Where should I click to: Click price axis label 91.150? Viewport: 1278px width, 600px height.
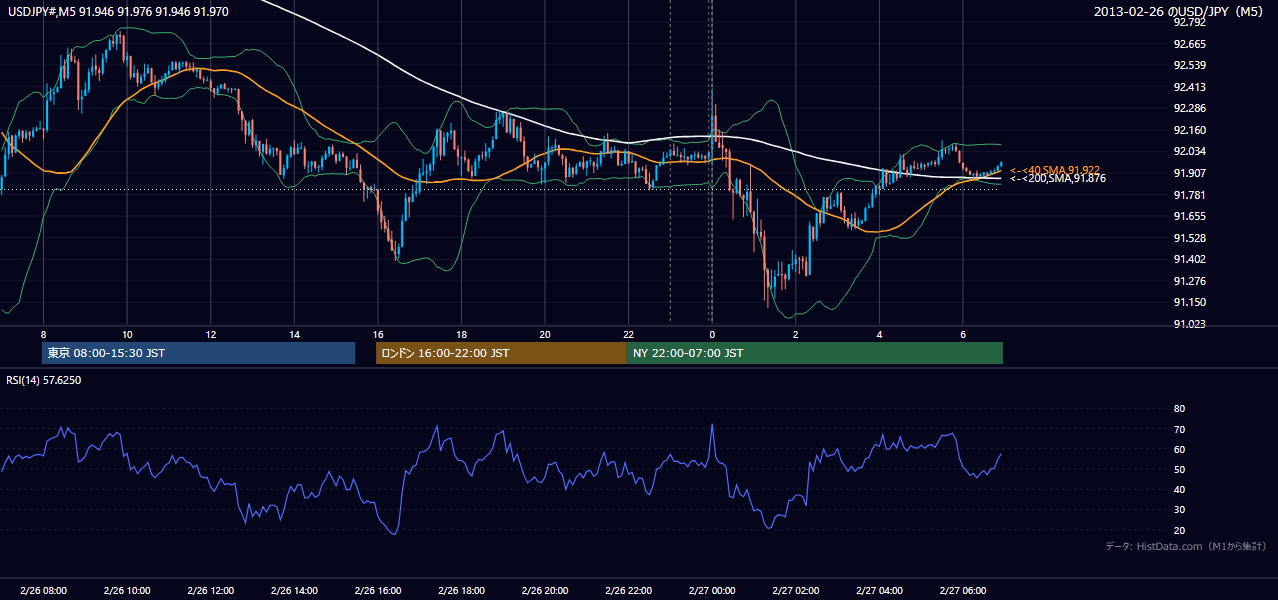coord(1190,302)
